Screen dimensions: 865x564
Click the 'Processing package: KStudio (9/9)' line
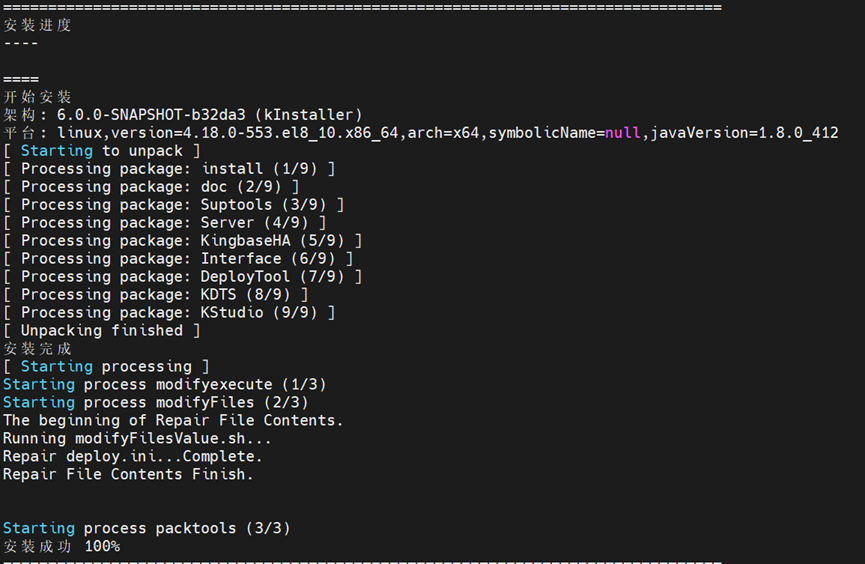click(x=170, y=313)
